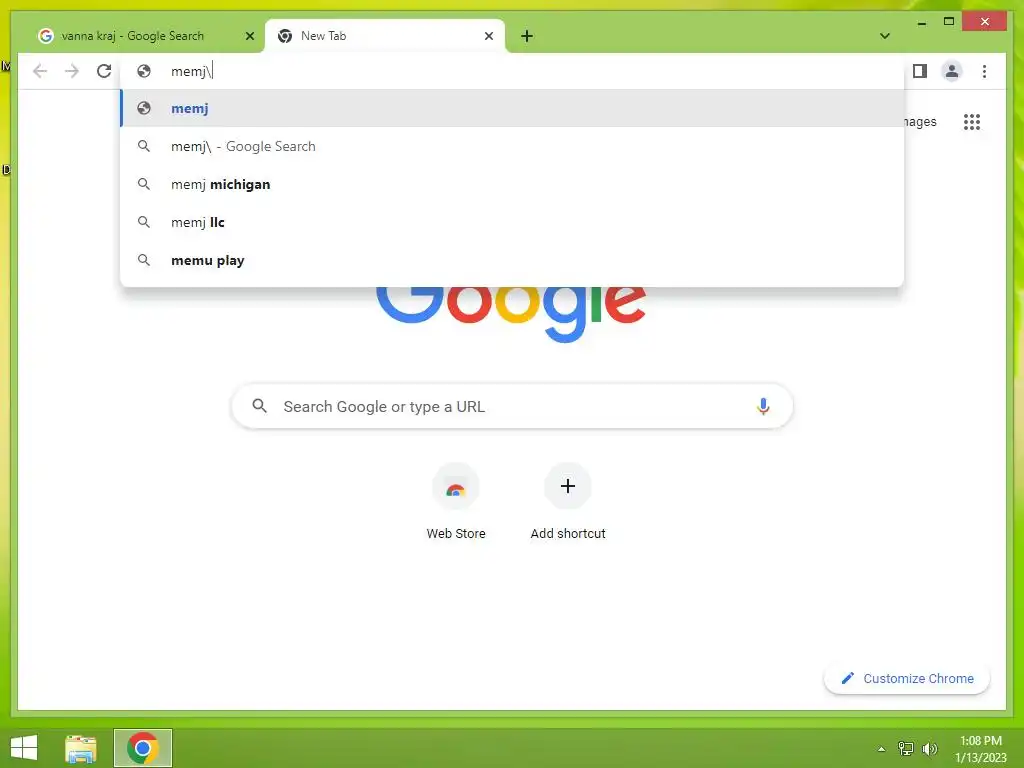This screenshot has height=768, width=1024.
Task: Click the browser forward arrow
Action: tap(72, 71)
